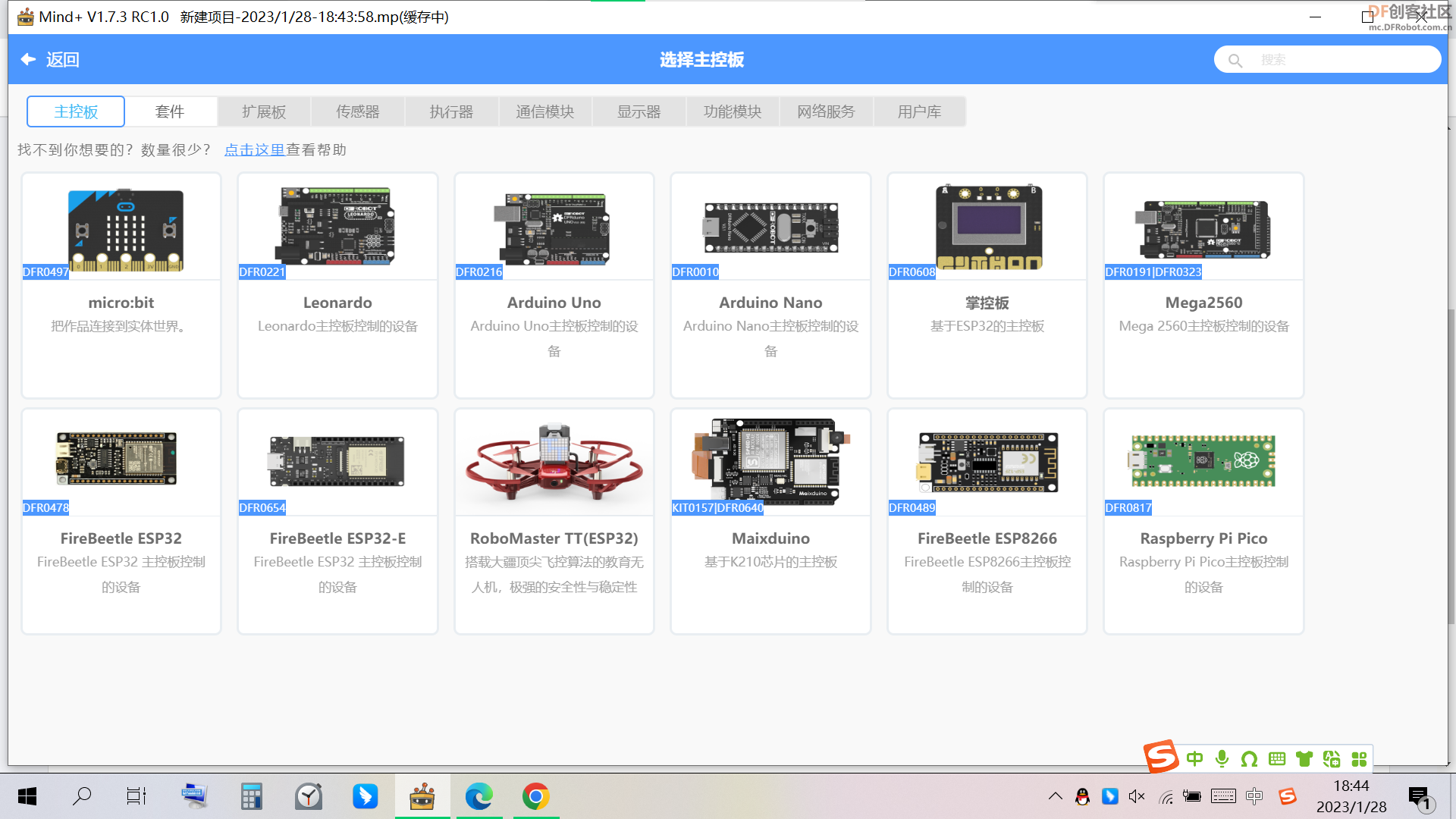Open the 功能模块 tab

click(733, 111)
